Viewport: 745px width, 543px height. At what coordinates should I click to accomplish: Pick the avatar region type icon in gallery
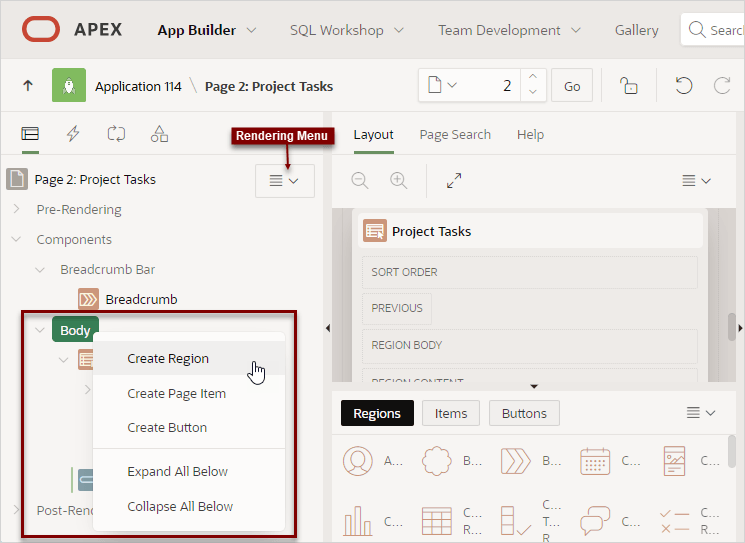coord(358,461)
